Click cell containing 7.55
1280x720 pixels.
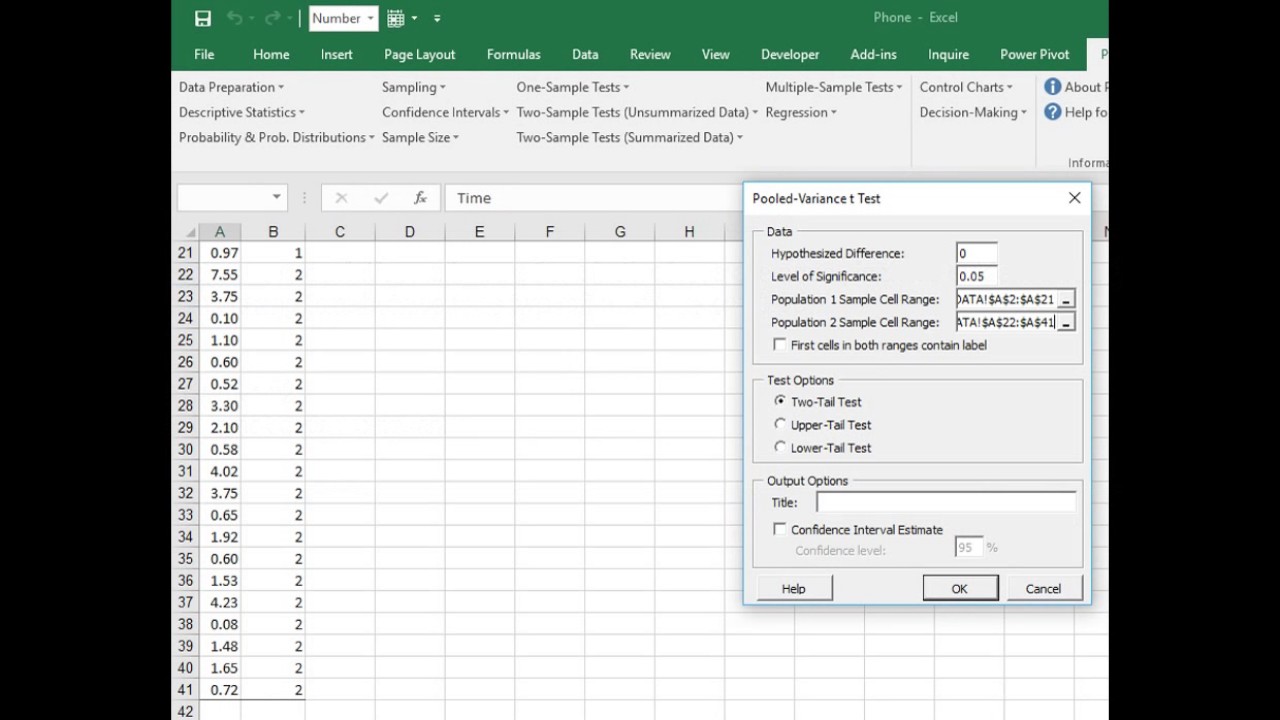coord(220,275)
